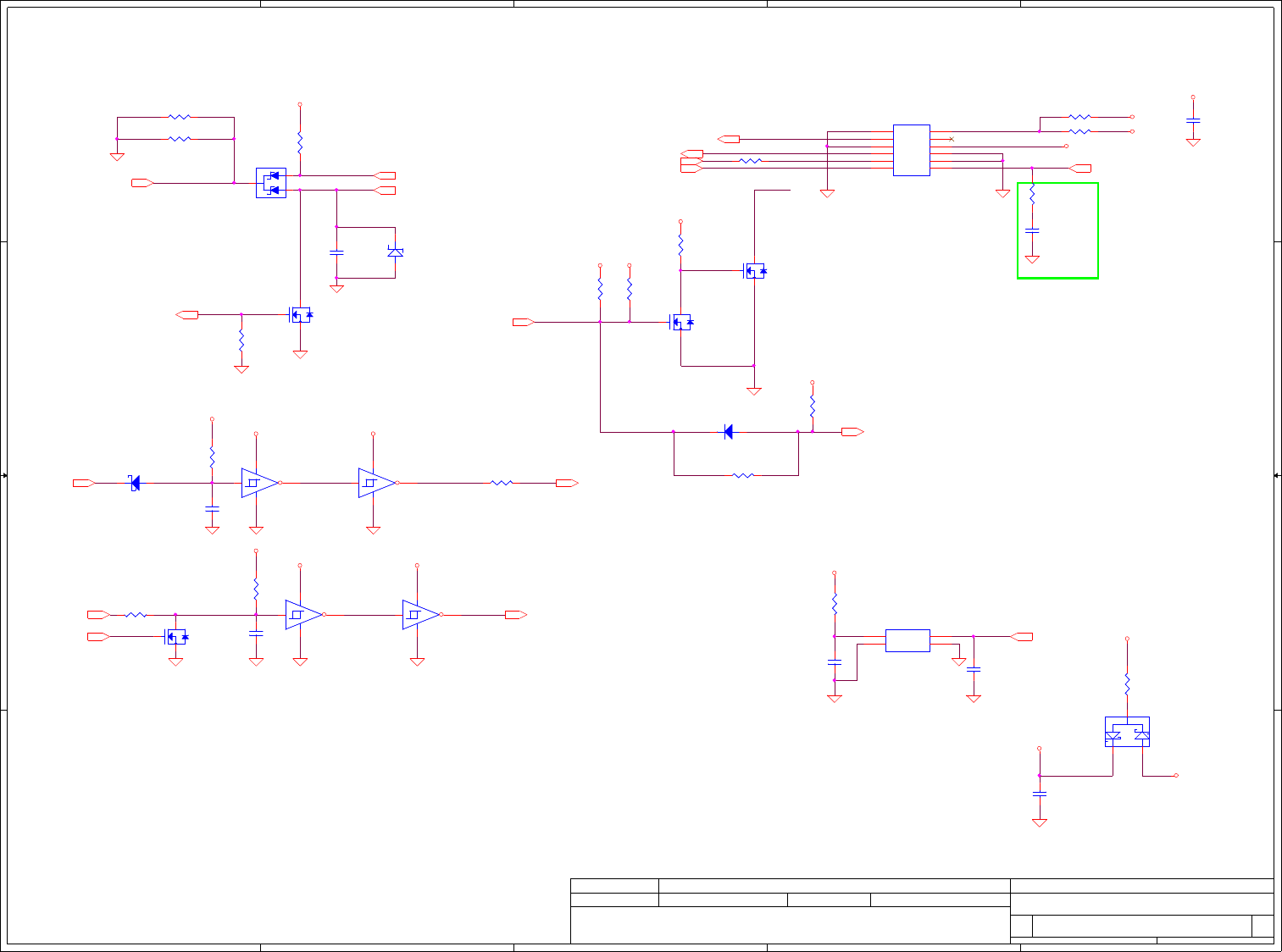Click the MOSFET below the dual-diode package
1282x952 pixels.
[x=301, y=314]
